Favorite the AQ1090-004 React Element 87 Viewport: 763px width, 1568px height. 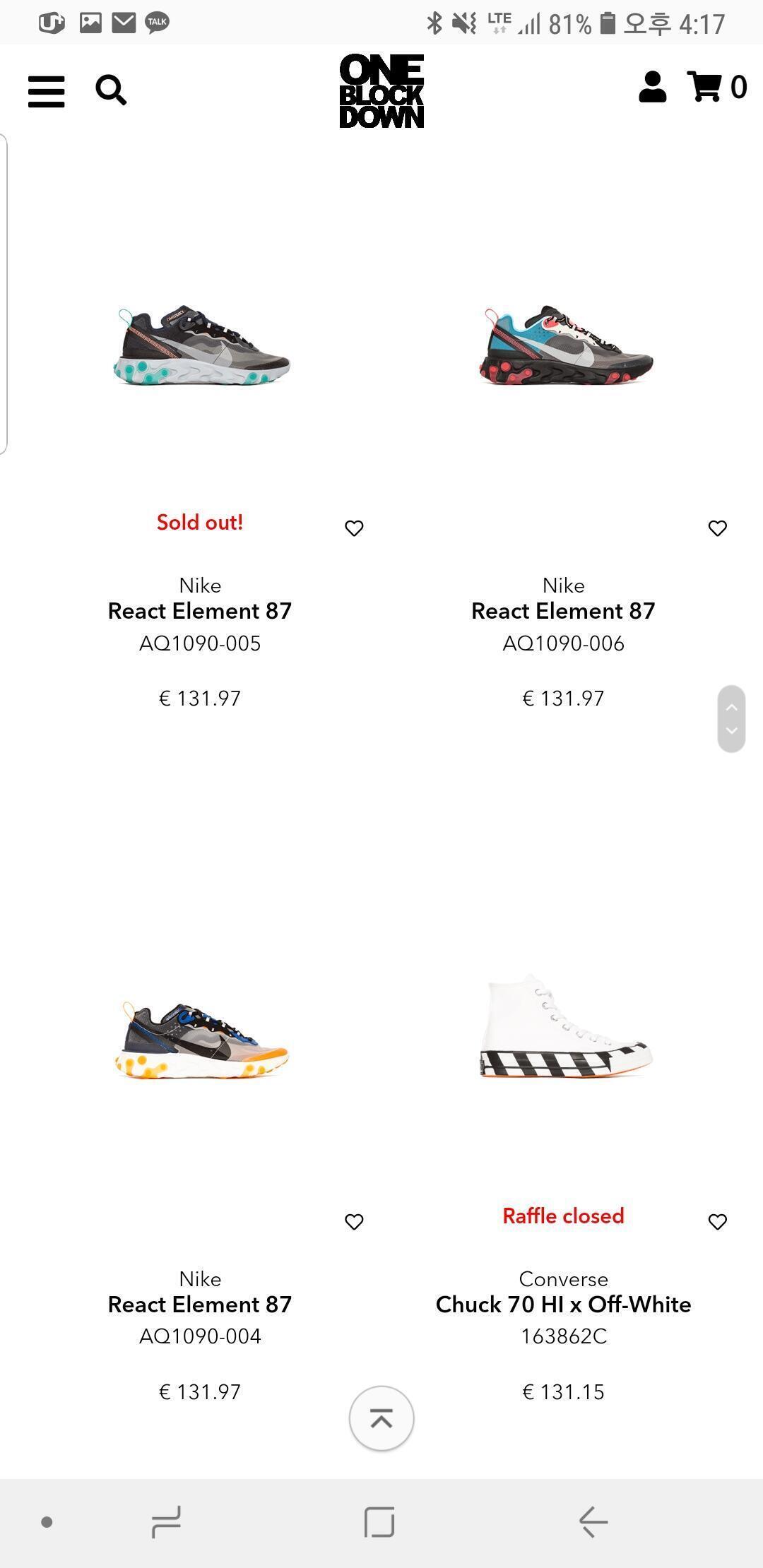click(354, 1222)
